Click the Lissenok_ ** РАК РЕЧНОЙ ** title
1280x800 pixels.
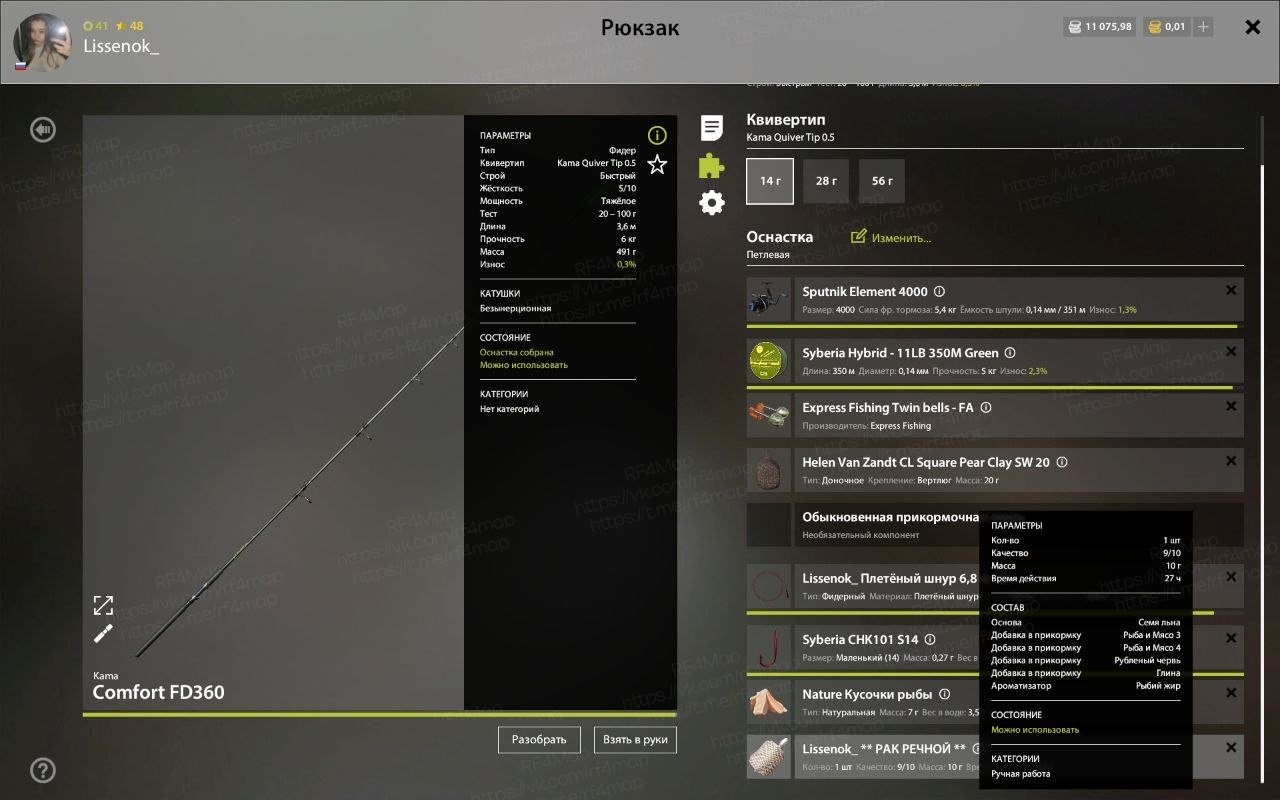click(x=884, y=749)
